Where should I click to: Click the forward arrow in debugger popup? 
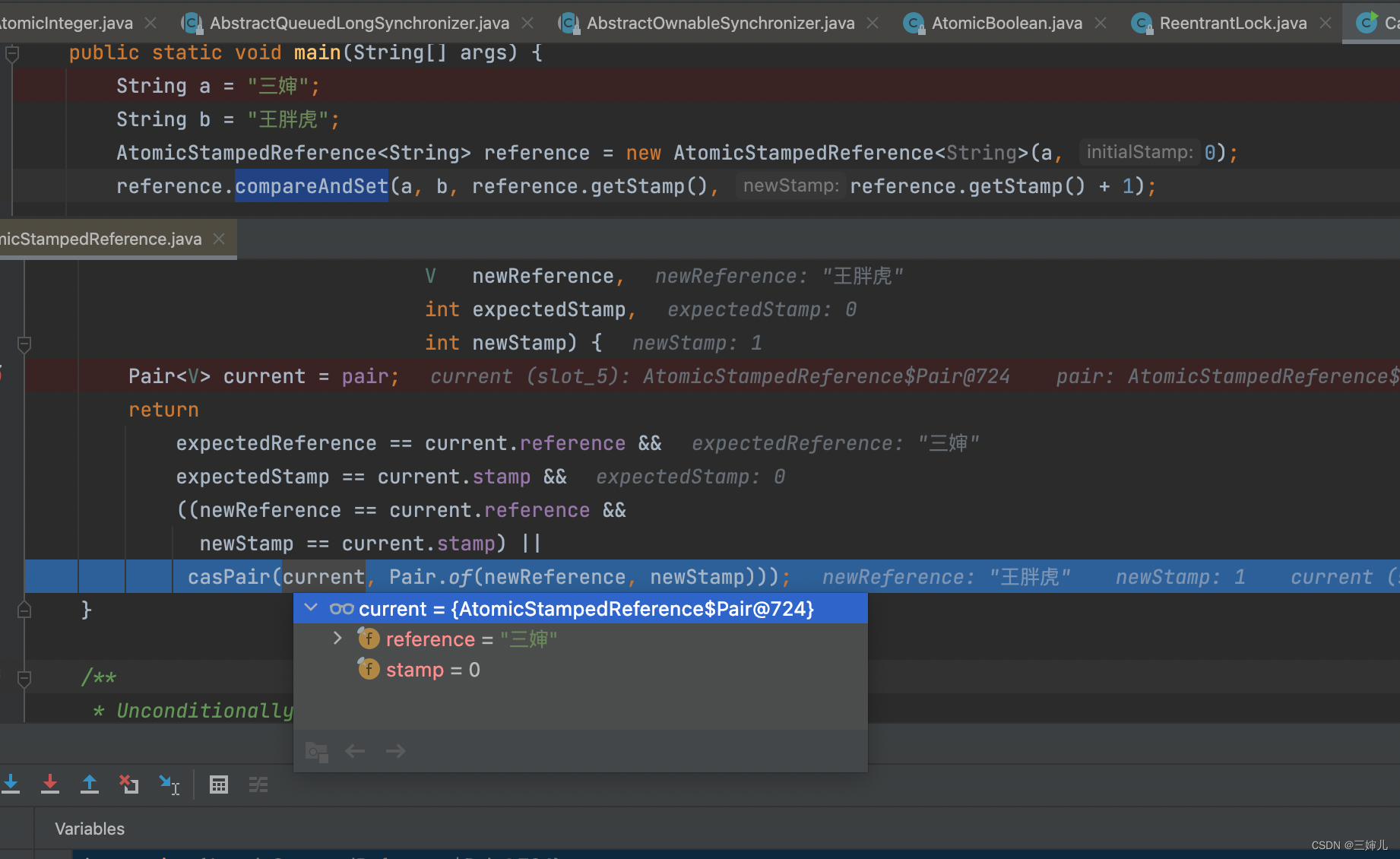395,751
